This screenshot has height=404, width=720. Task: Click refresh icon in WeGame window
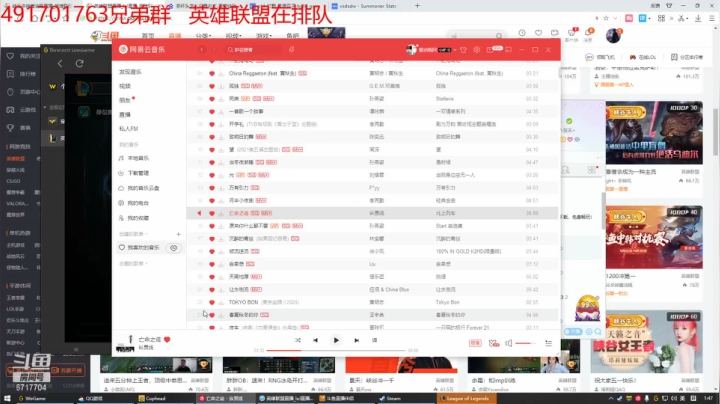point(79,64)
